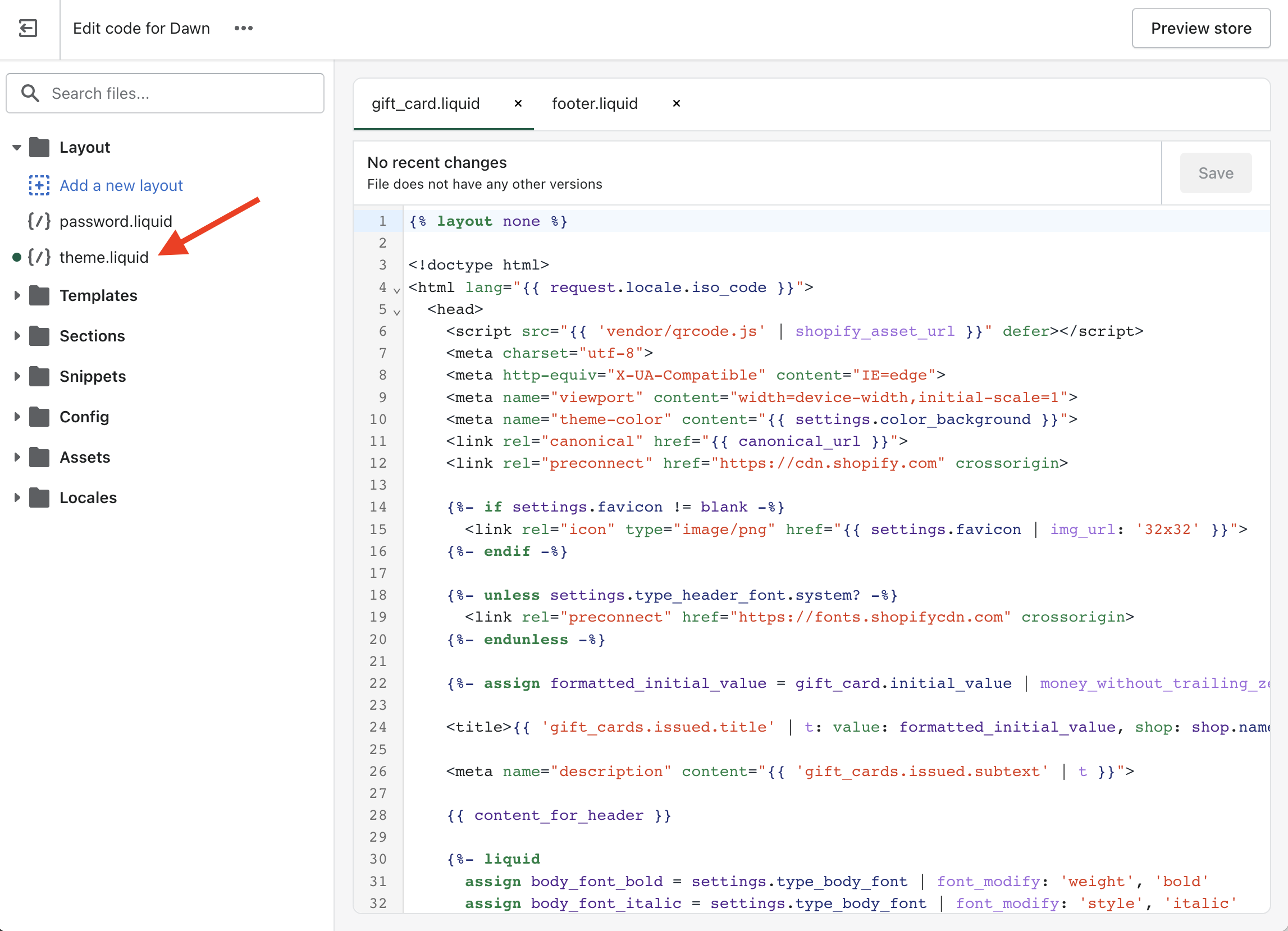Click 'vendor/qrcode.js' string on line 6
This screenshot has width=1288, height=931.
pos(682,331)
